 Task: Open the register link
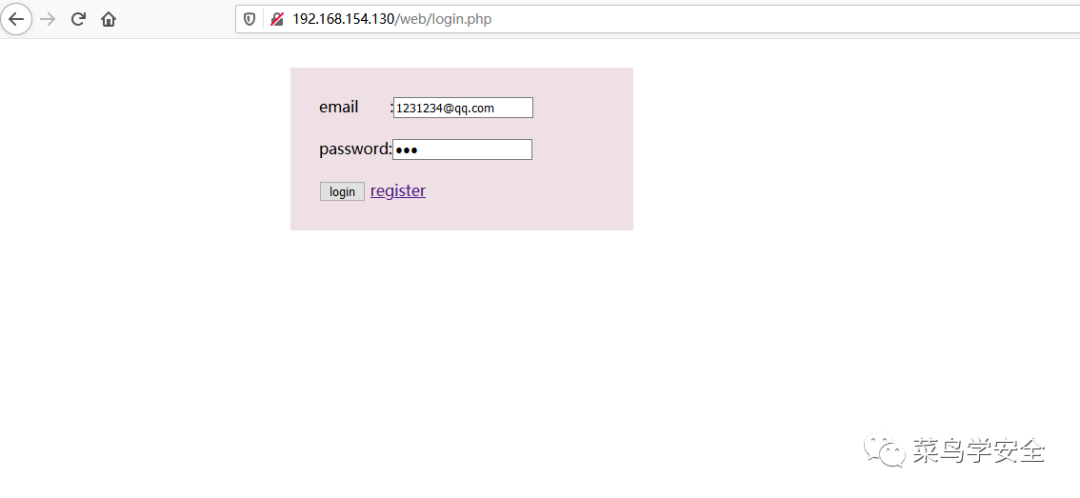pyautogui.click(x=398, y=191)
